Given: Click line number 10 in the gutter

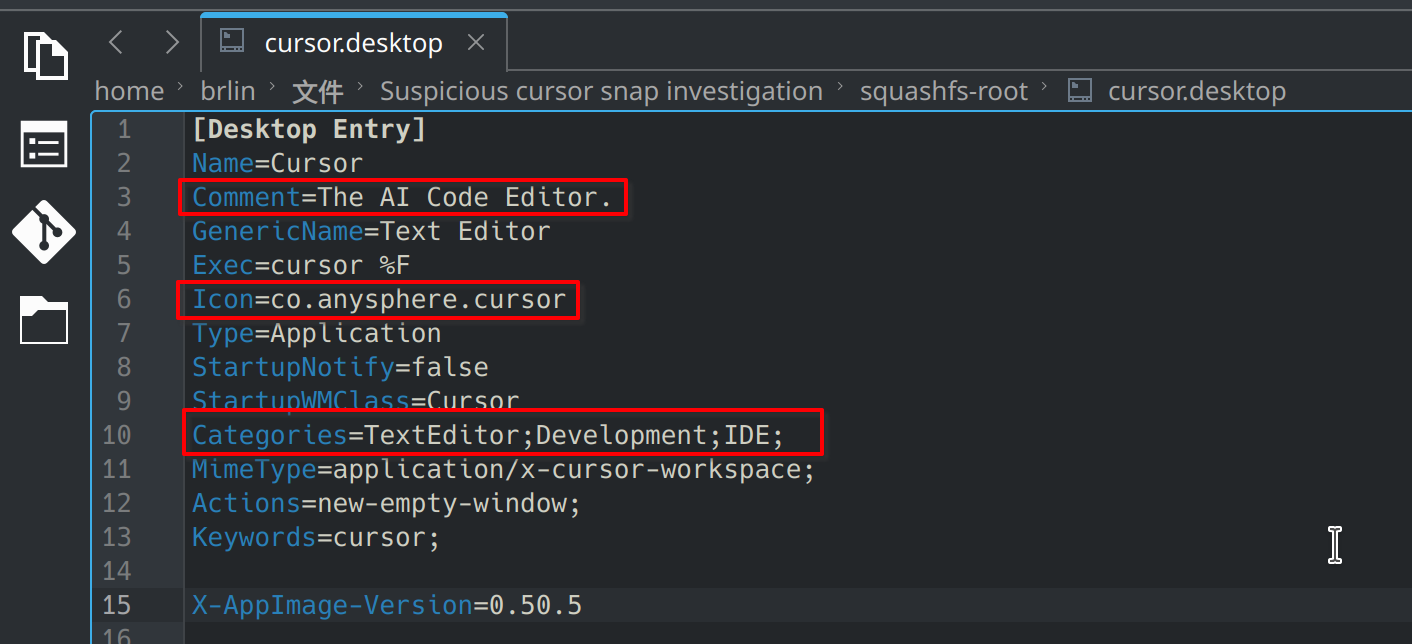Looking at the screenshot, I should point(116,435).
